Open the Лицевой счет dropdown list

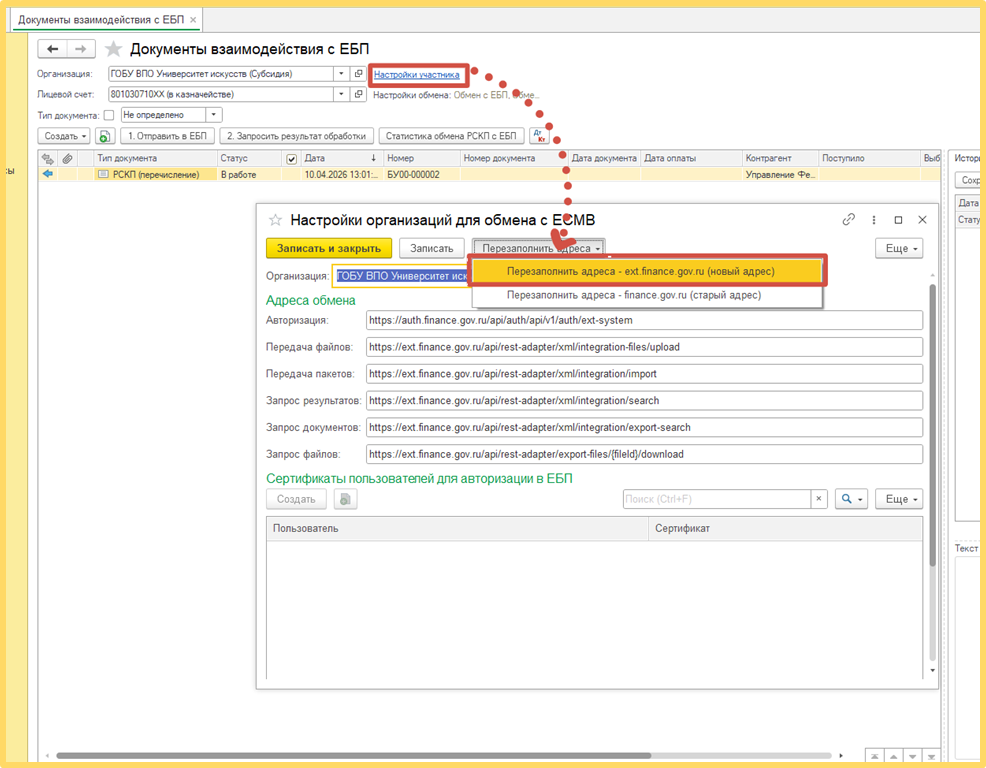pyautogui.click(x=341, y=94)
